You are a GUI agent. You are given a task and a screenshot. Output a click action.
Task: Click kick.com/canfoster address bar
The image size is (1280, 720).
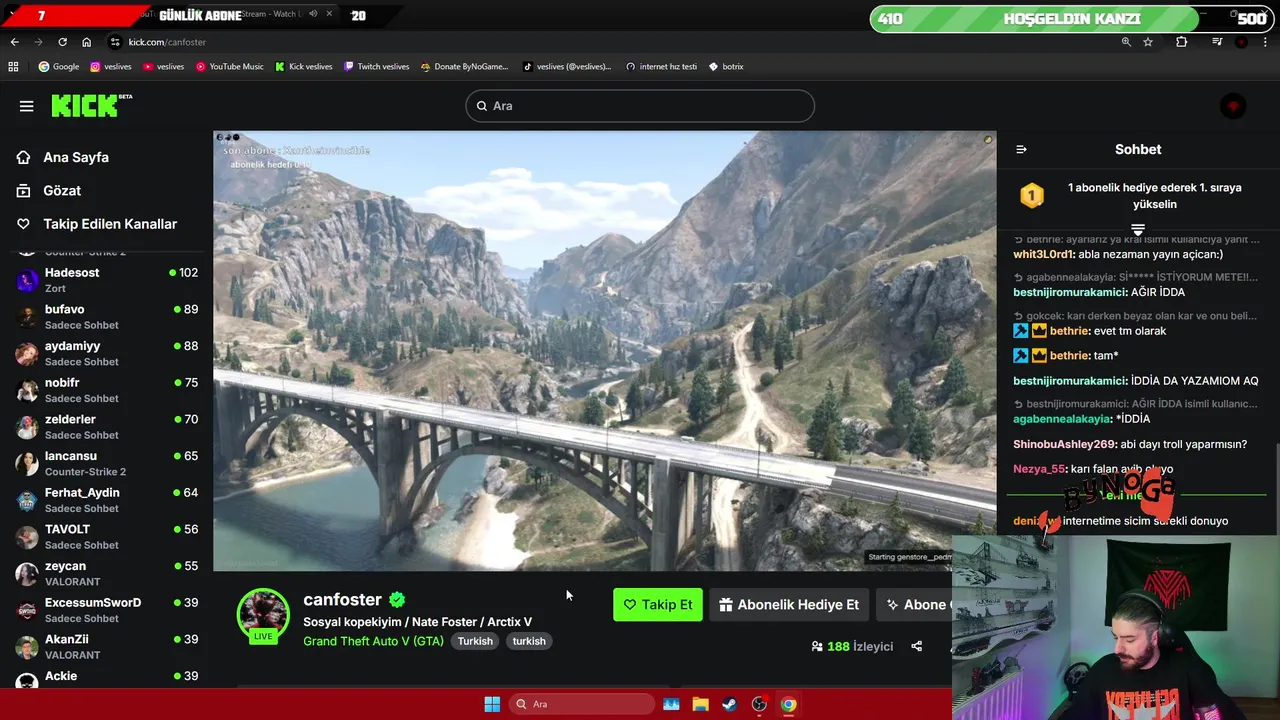pos(167,42)
